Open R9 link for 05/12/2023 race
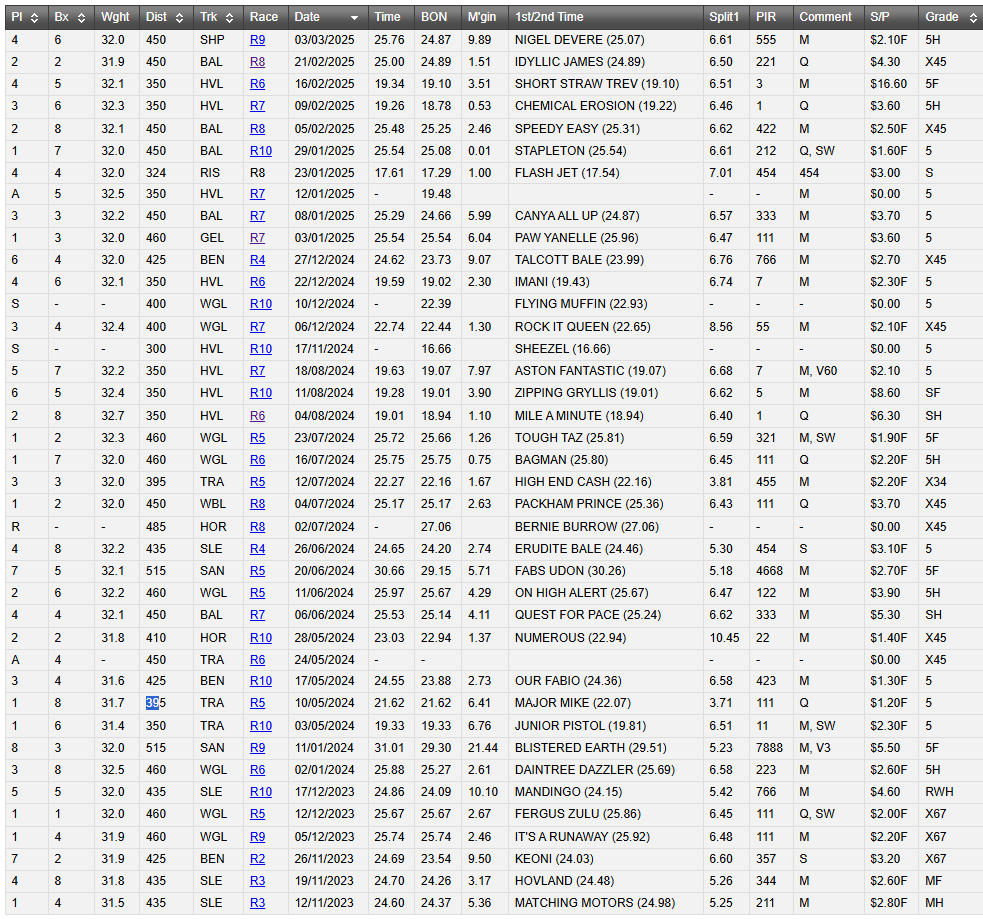This screenshot has width=983, height=919. click(257, 838)
